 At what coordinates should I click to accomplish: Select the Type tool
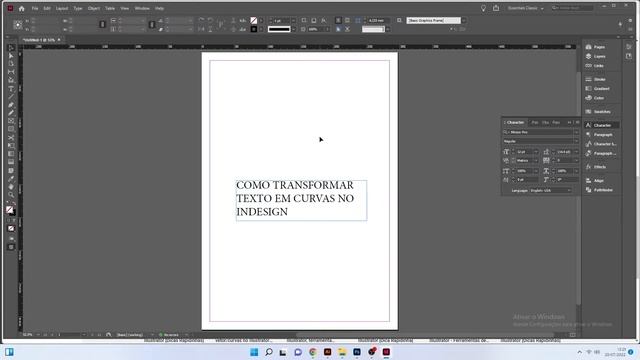point(11,89)
